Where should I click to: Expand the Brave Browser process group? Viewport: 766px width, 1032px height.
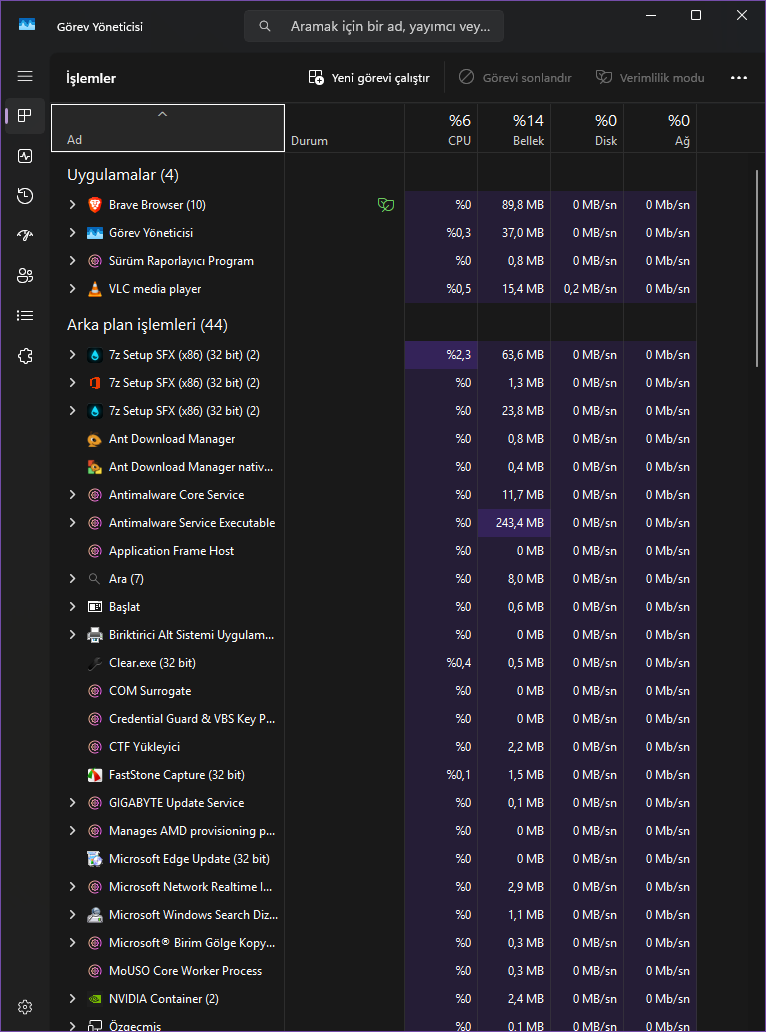click(x=72, y=205)
